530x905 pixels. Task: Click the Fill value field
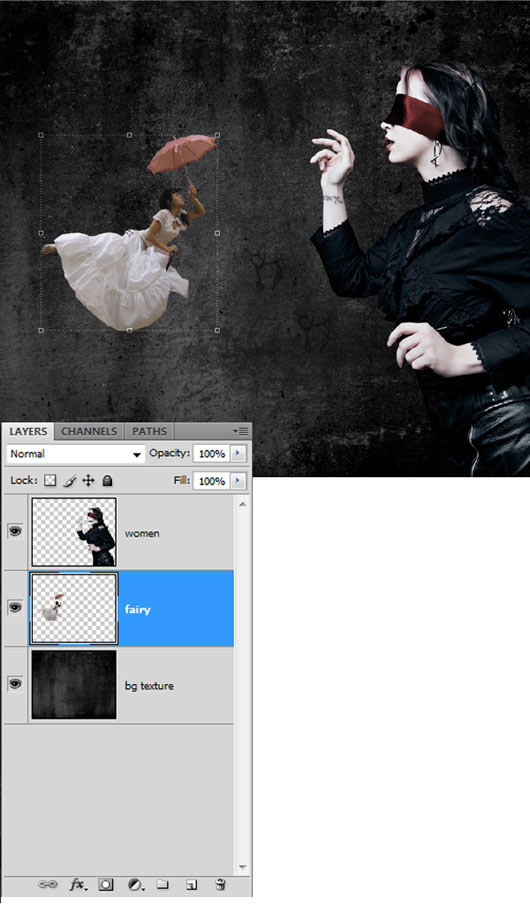pos(211,481)
